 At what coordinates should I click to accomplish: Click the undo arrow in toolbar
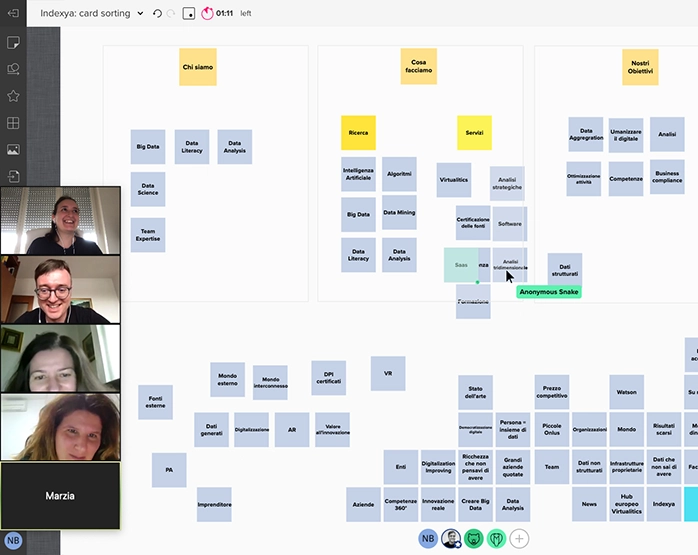157,14
